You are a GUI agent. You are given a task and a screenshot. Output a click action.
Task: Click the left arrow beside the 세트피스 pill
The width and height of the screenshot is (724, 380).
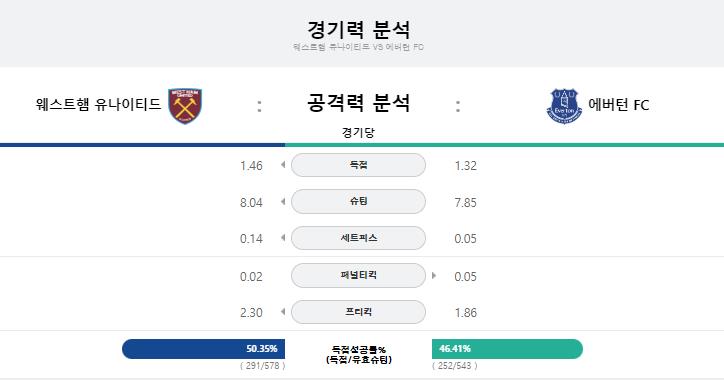point(283,238)
